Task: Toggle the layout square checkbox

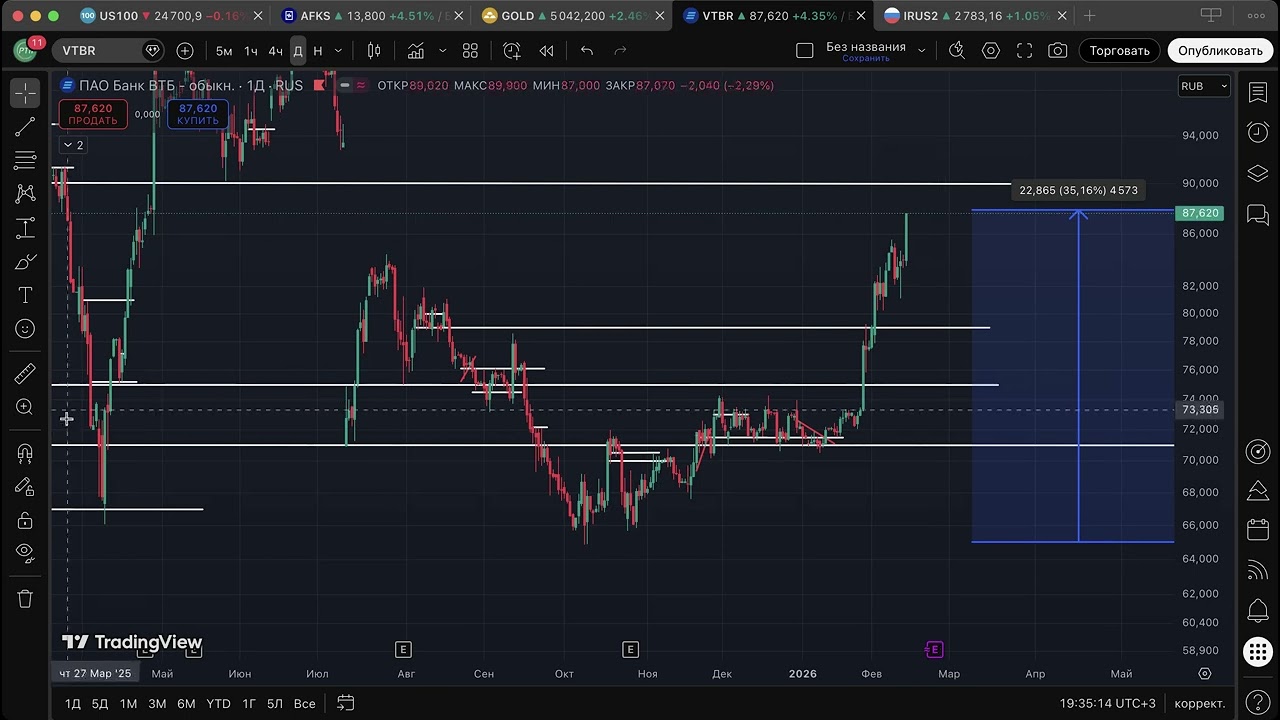Action: [x=805, y=51]
